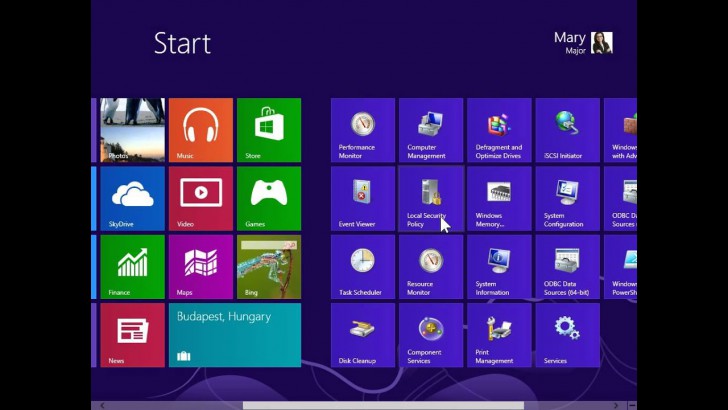Open Windows PowerShell tile
This screenshot has height=410, width=728.
click(620, 267)
